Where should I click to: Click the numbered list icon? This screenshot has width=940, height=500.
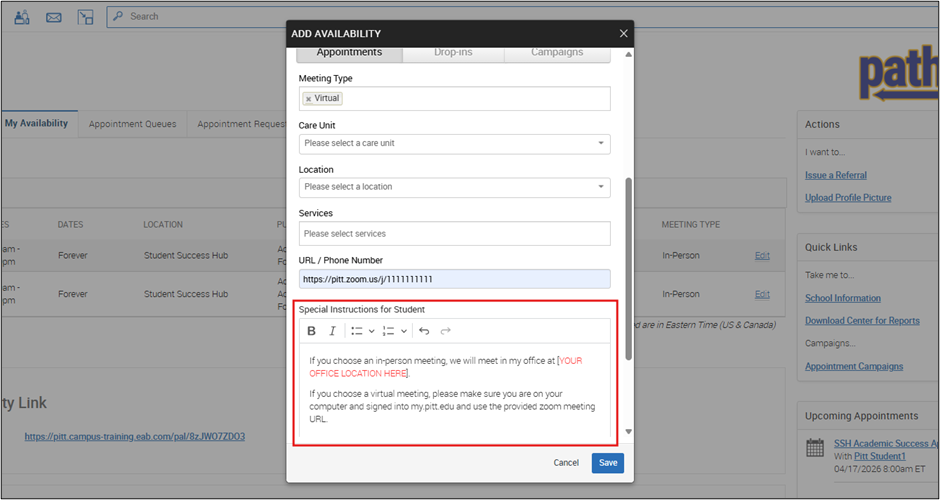point(388,330)
